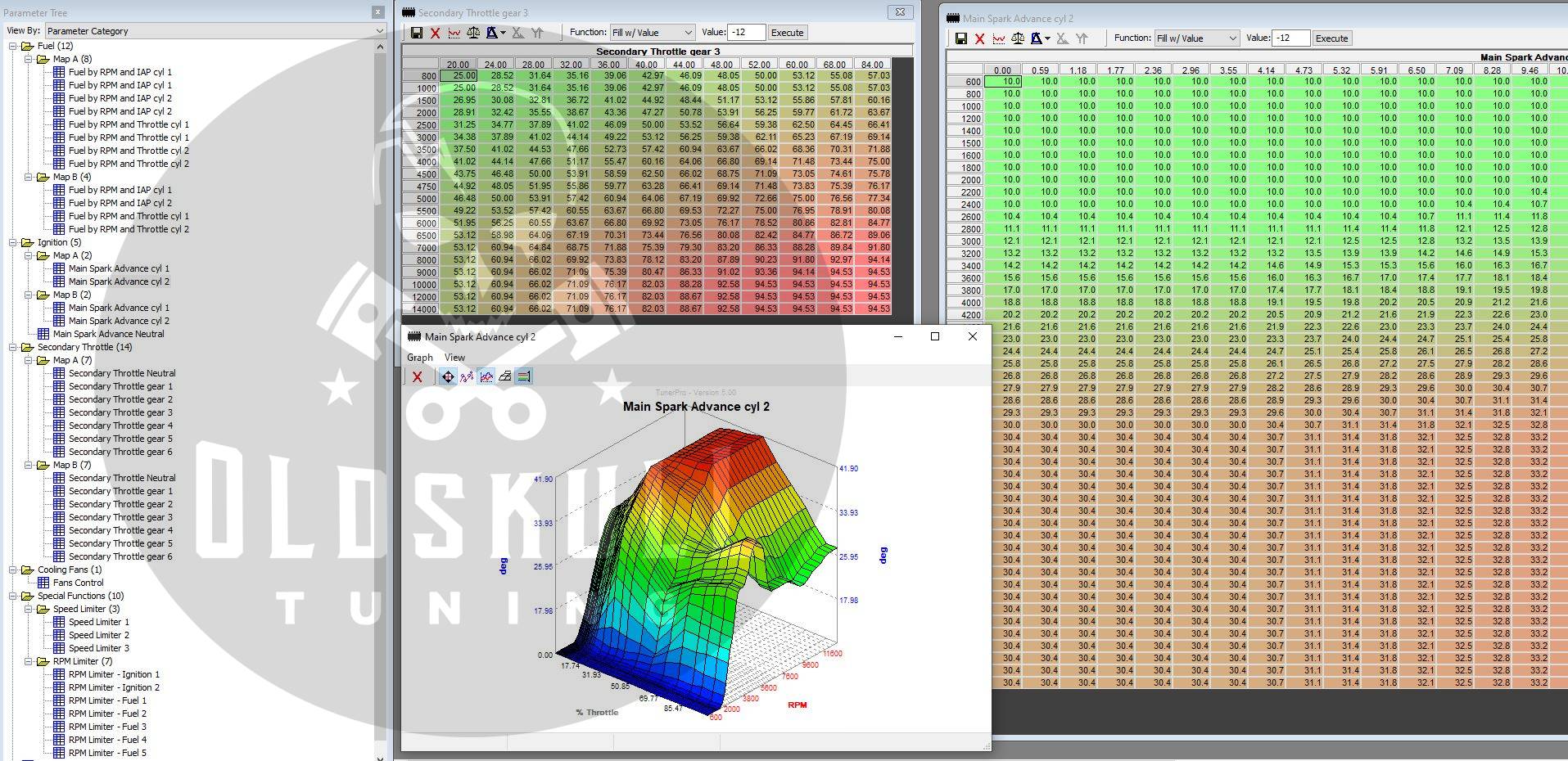Toggle the rotate/move crosshair tool in graph toolbar
Viewport: 1568px width, 761px height.
448,376
